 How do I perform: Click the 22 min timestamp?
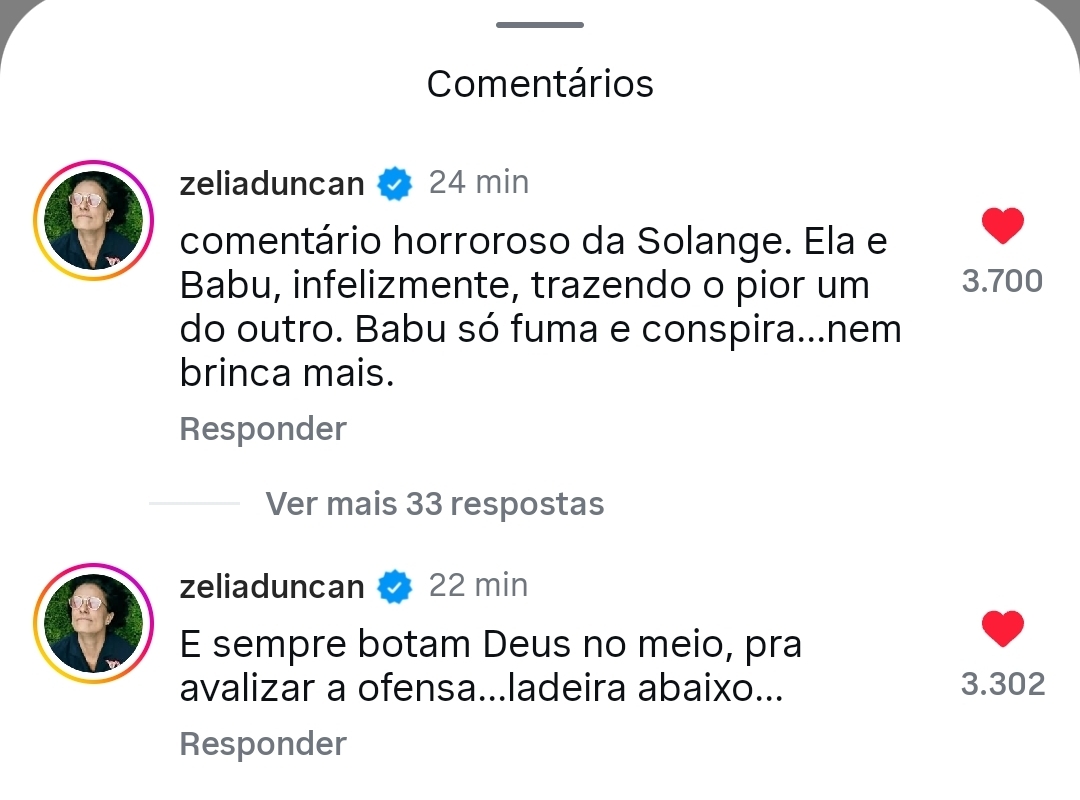(479, 585)
